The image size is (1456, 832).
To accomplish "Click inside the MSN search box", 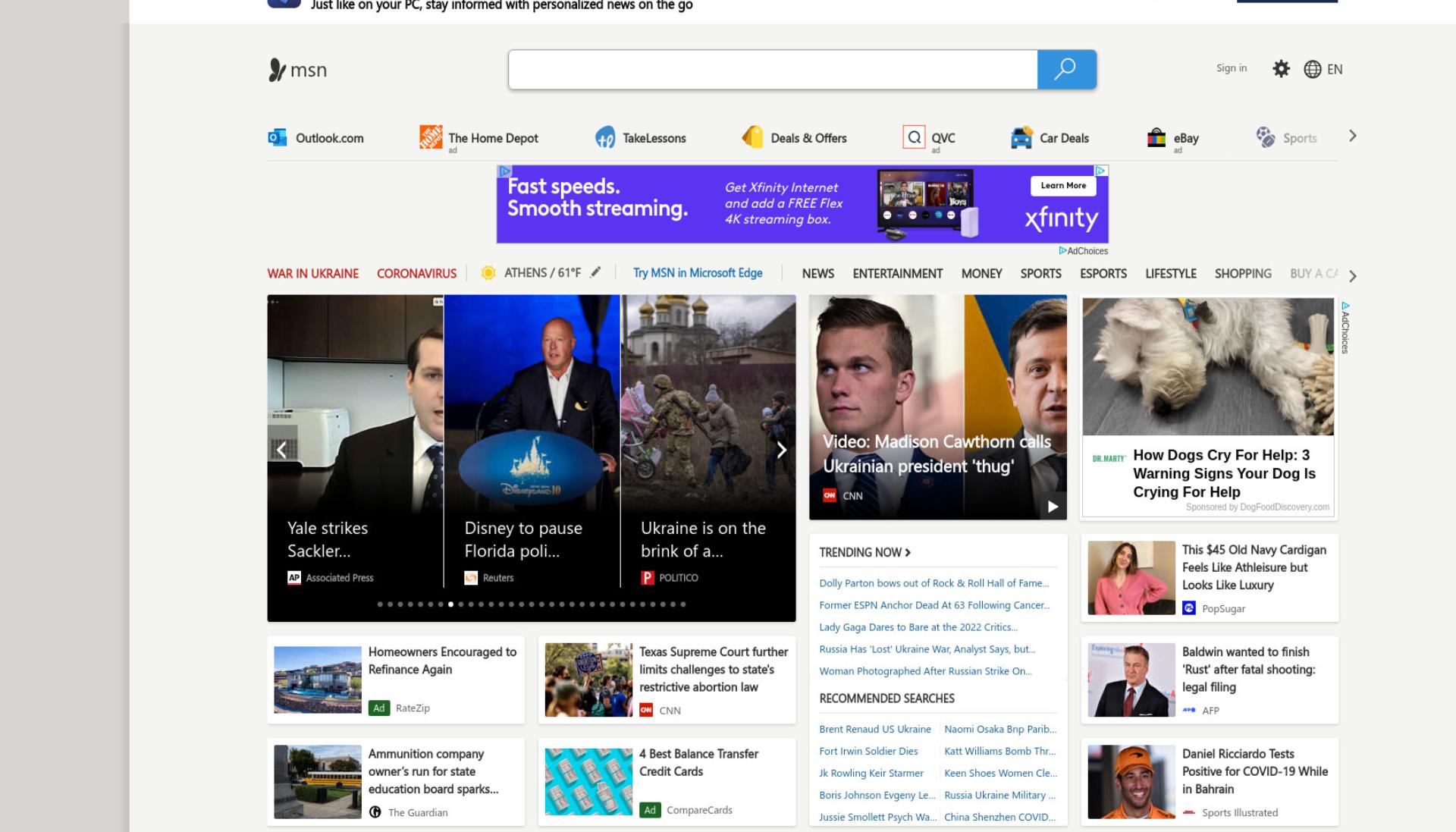I will pos(773,69).
